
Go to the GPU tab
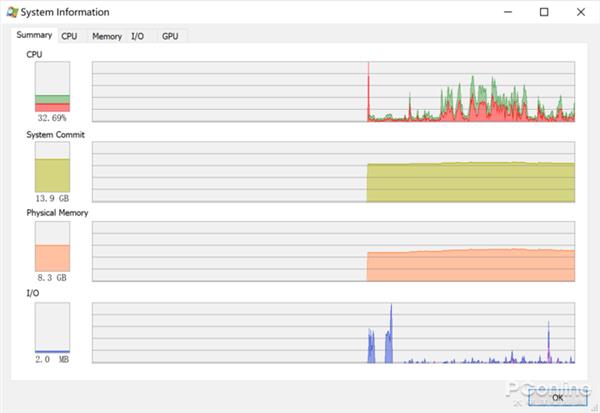[170, 36]
